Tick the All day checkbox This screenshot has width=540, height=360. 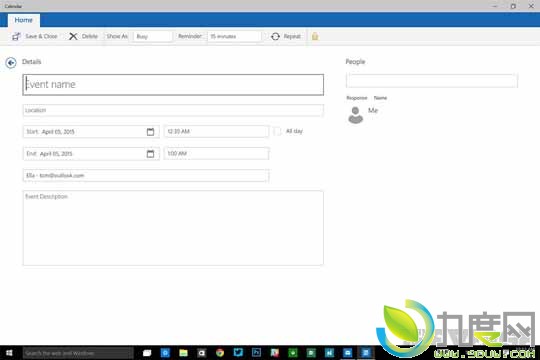coord(277,131)
